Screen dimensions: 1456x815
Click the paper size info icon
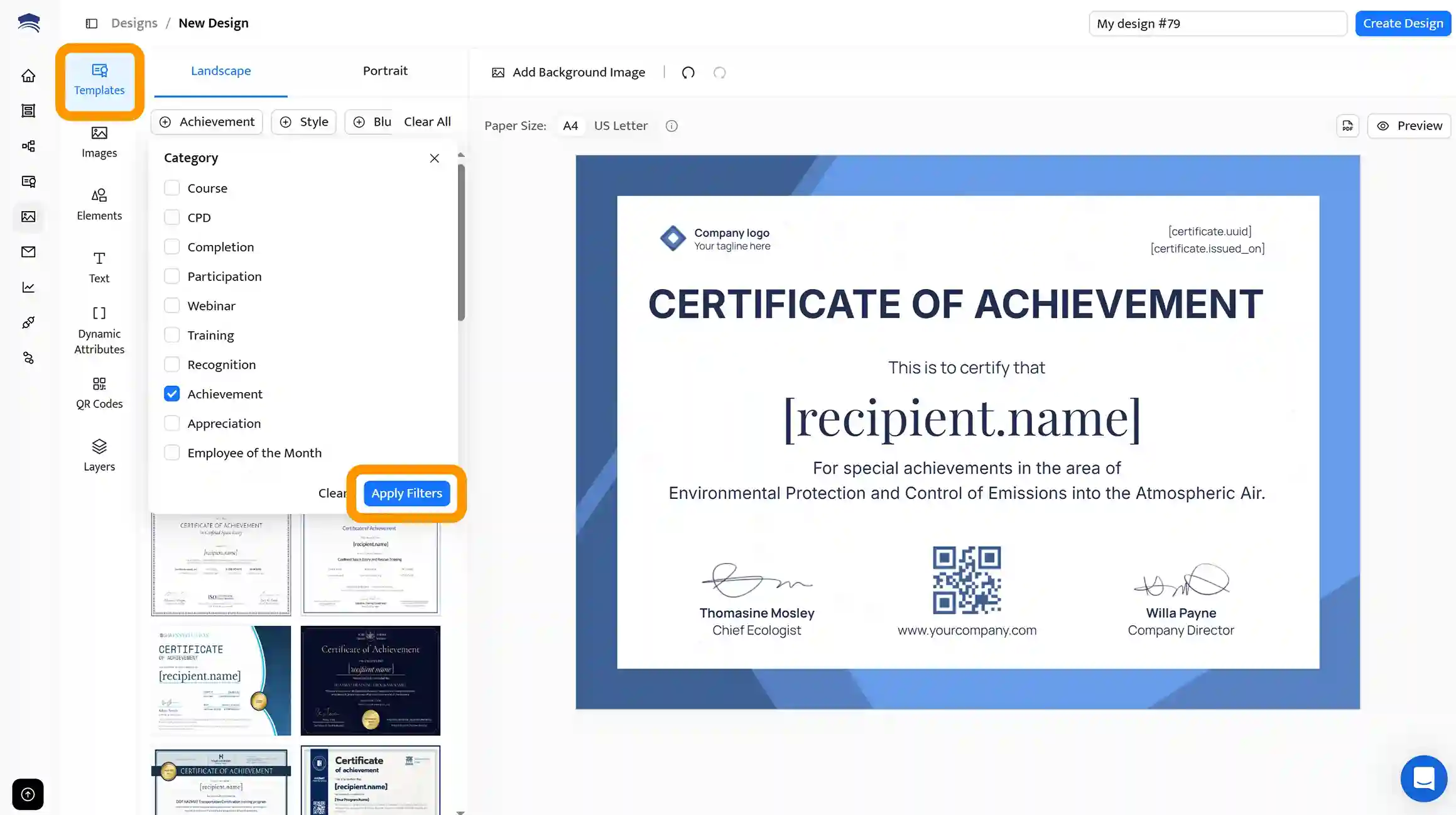[x=671, y=126]
